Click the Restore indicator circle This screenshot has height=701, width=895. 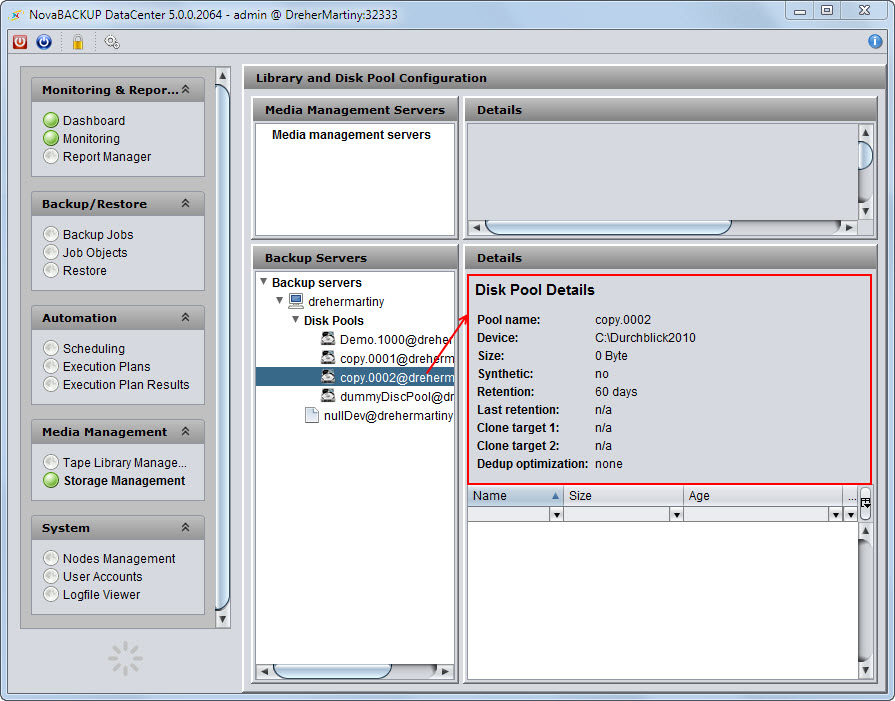point(51,270)
